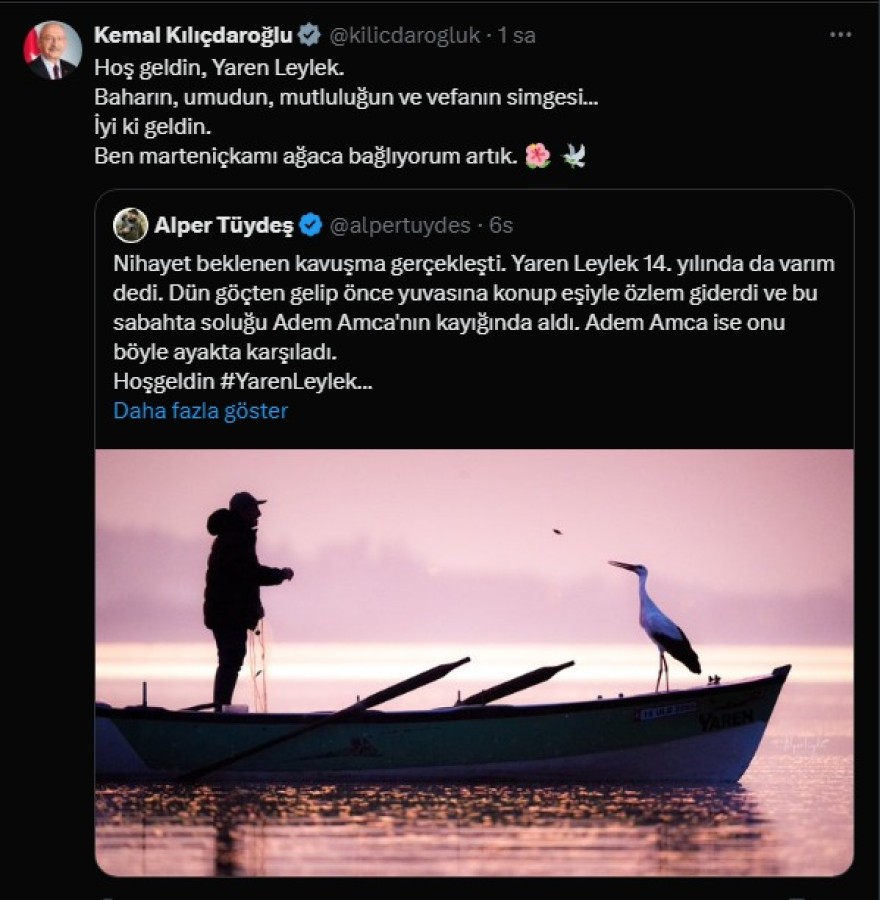Click the stork standing on the boat

[x=660, y=622]
